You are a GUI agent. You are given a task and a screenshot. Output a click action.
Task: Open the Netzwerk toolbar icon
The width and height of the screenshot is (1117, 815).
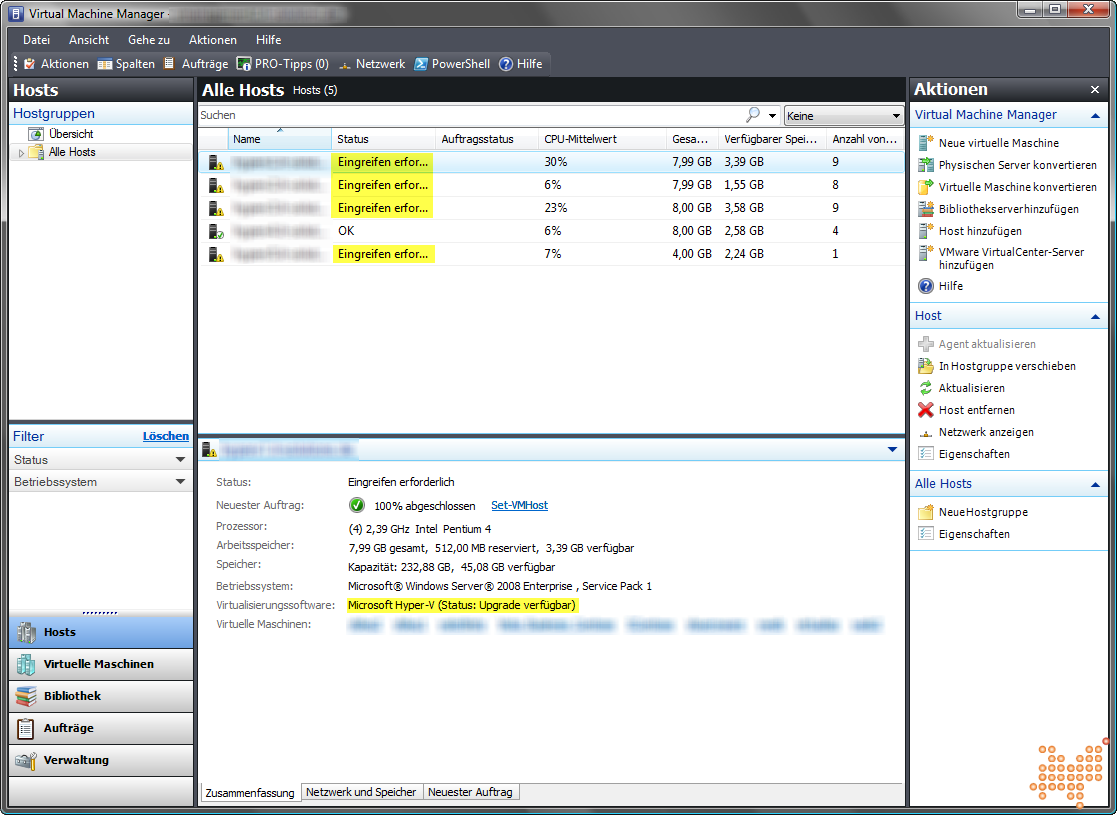[x=345, y=64]
